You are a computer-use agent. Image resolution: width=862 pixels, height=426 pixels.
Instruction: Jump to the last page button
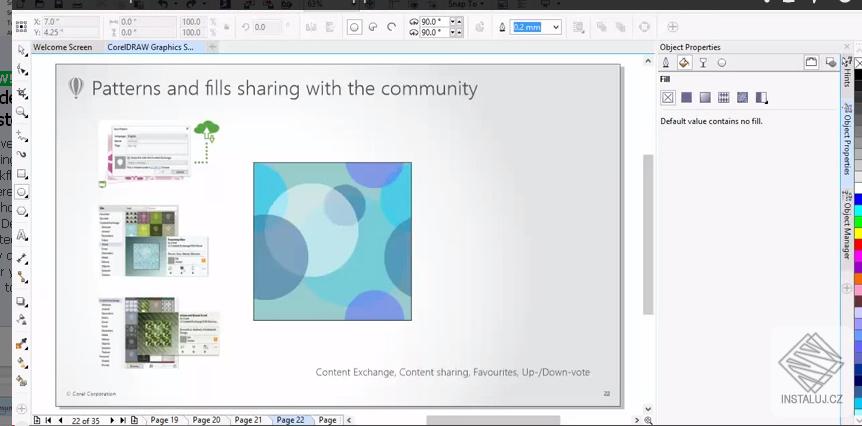[123, 420]
